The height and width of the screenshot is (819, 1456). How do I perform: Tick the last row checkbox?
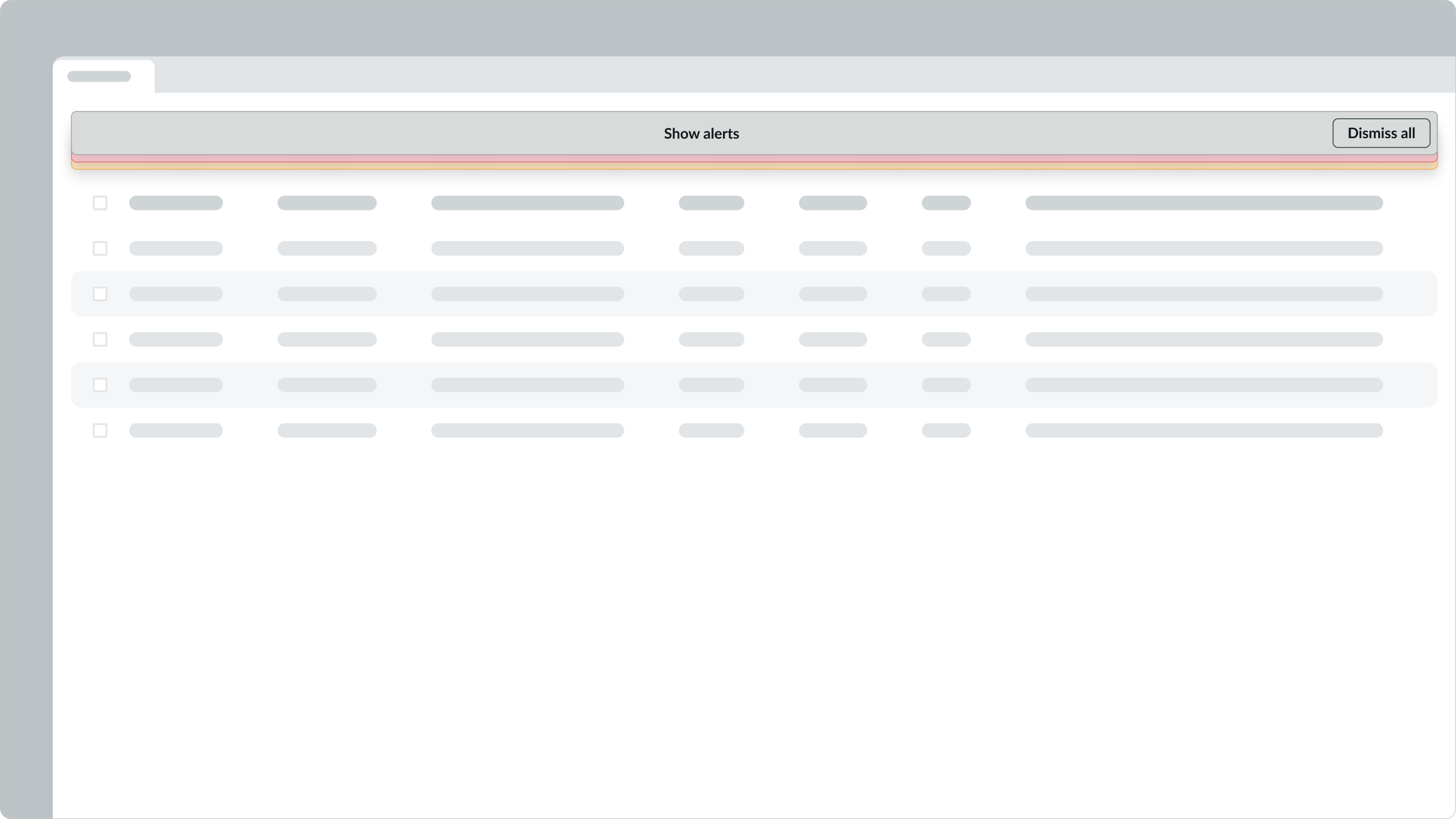(x=100, y=431)
